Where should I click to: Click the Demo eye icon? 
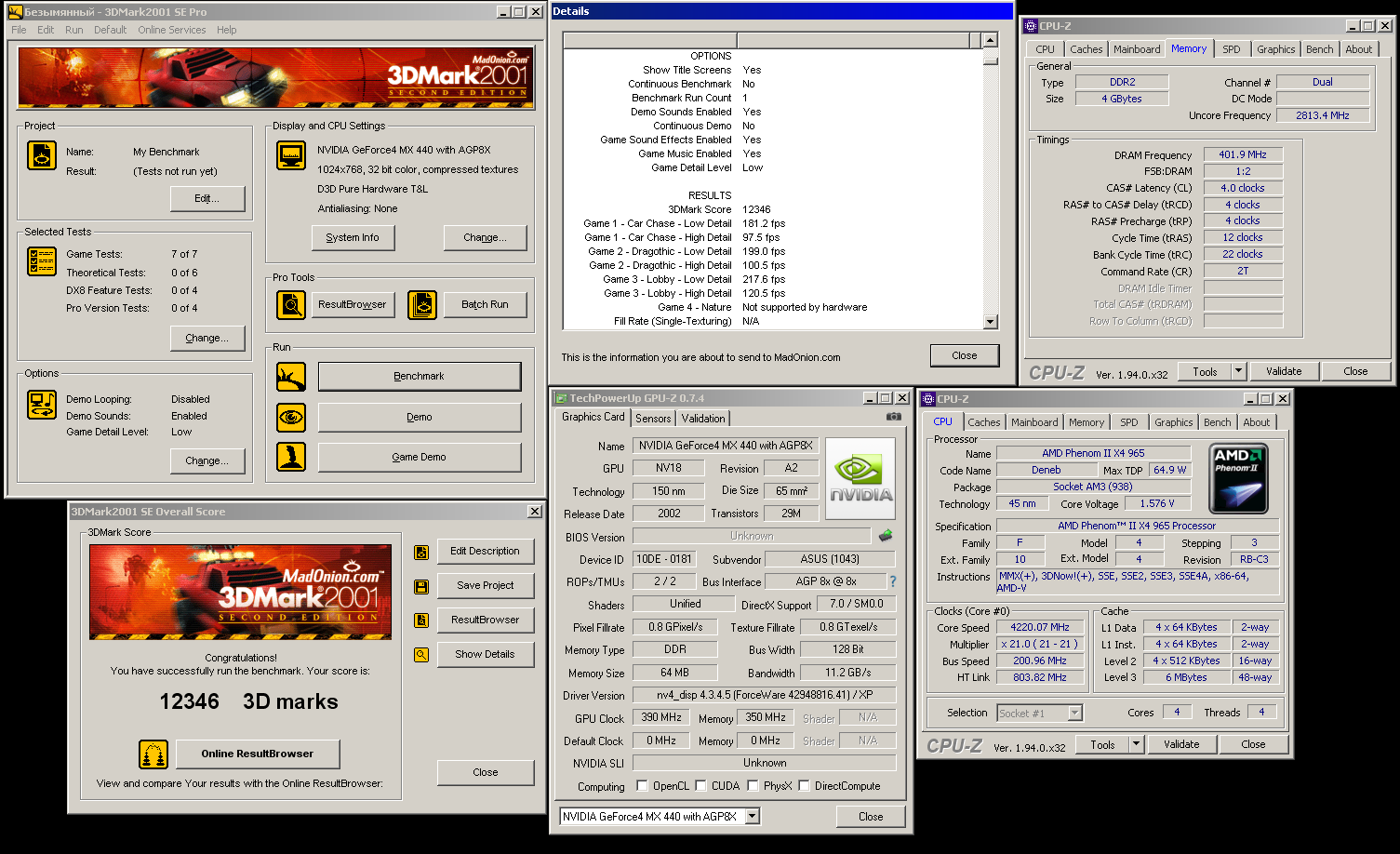point(291,418)
